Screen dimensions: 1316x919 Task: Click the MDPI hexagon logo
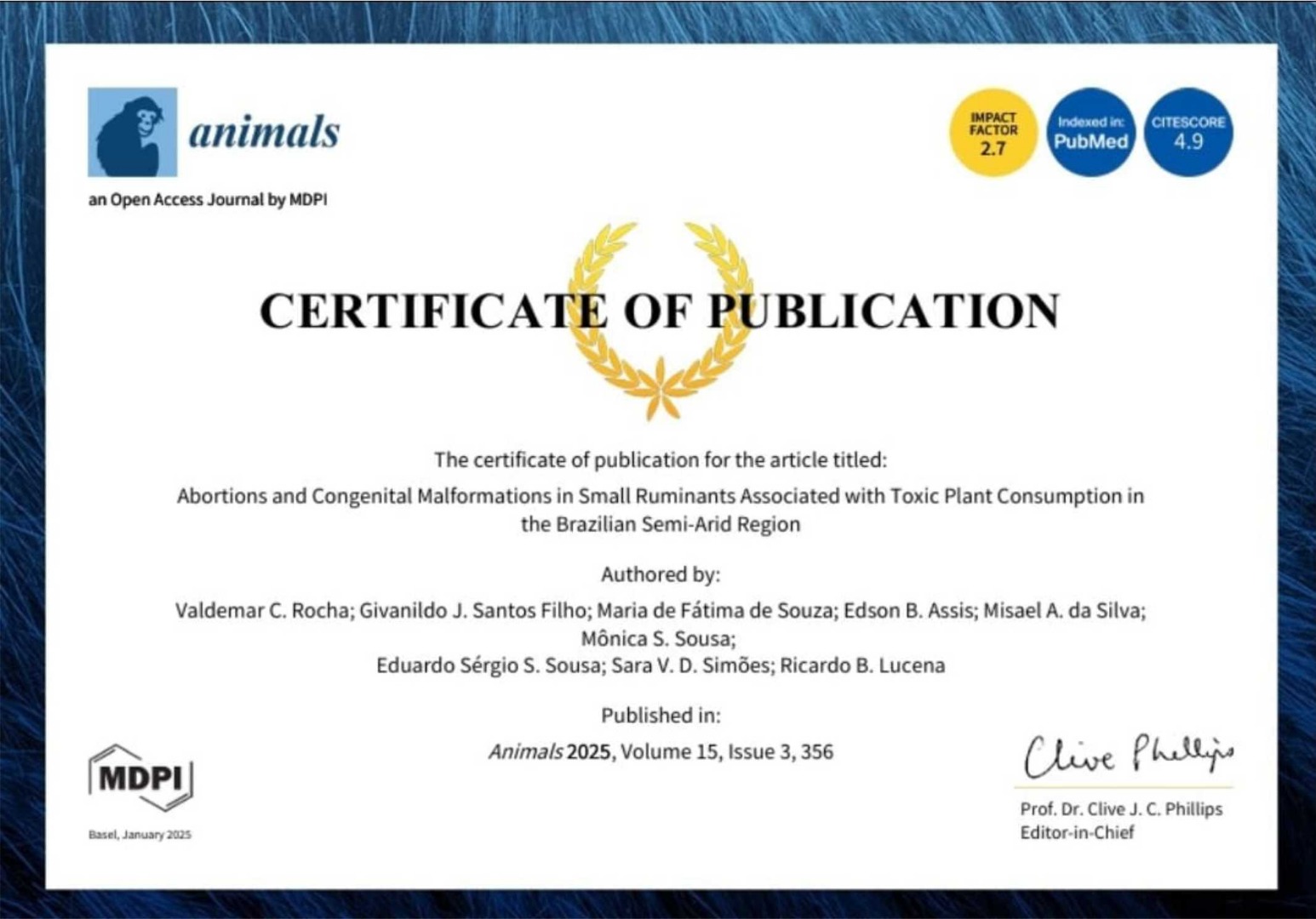click(140, 777)
